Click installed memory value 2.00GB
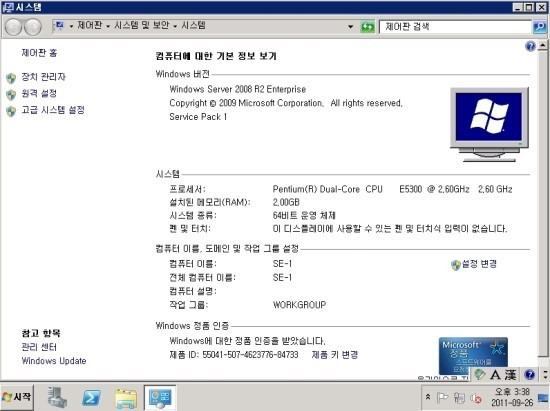Viewport: 550px width, 411px height. point(286,202)
